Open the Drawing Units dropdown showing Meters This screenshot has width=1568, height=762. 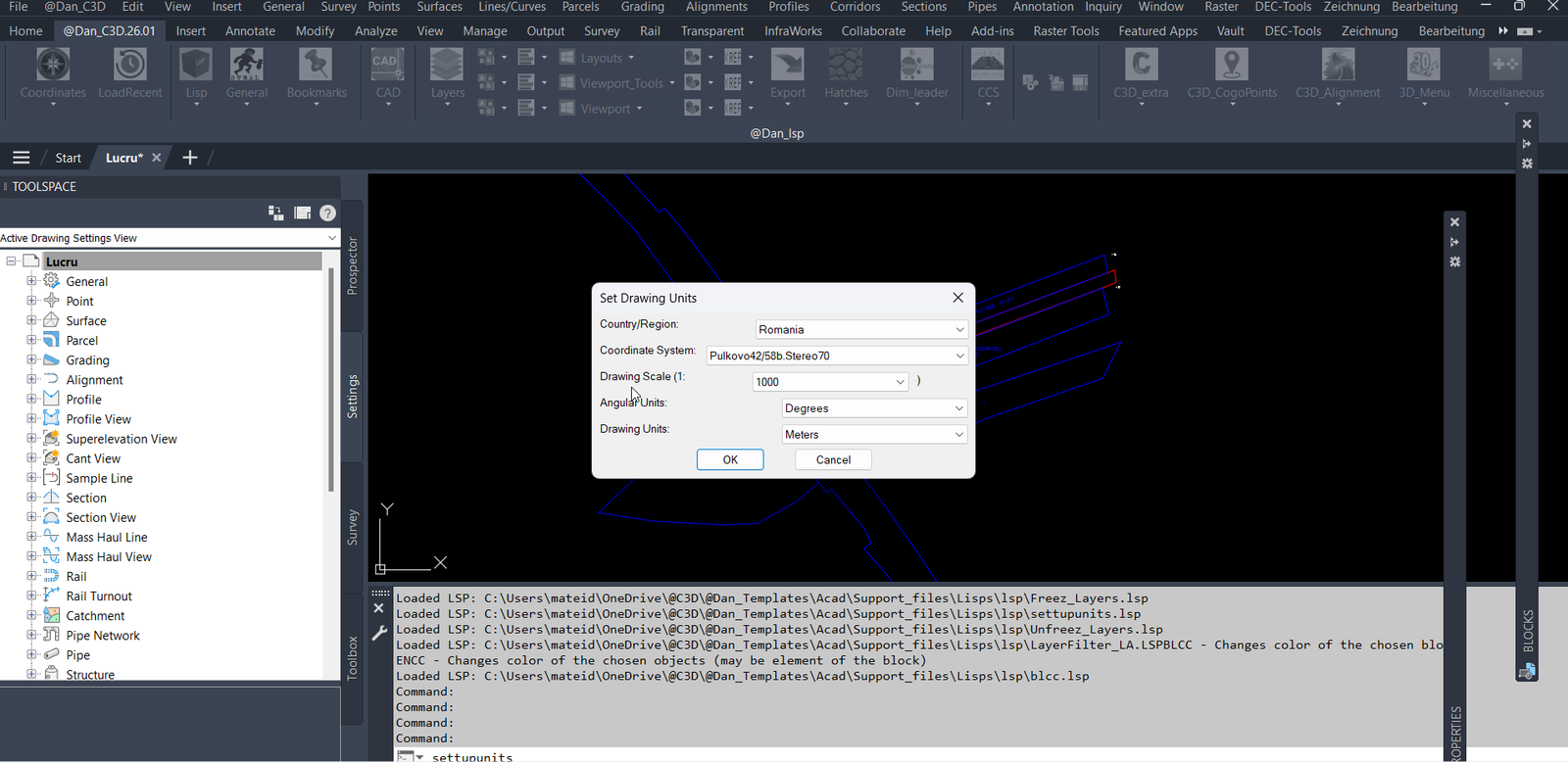point(874,434)
